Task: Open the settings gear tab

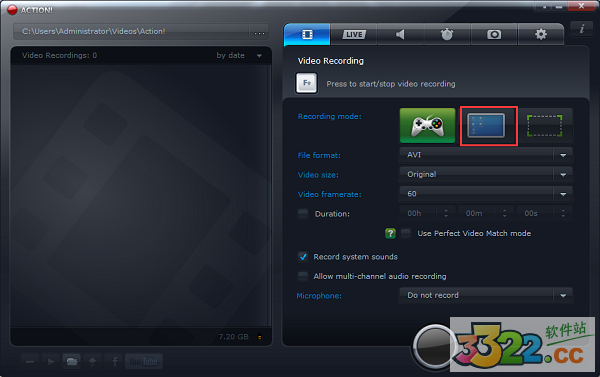Action: pyautogui.click(x=541, y=34)
